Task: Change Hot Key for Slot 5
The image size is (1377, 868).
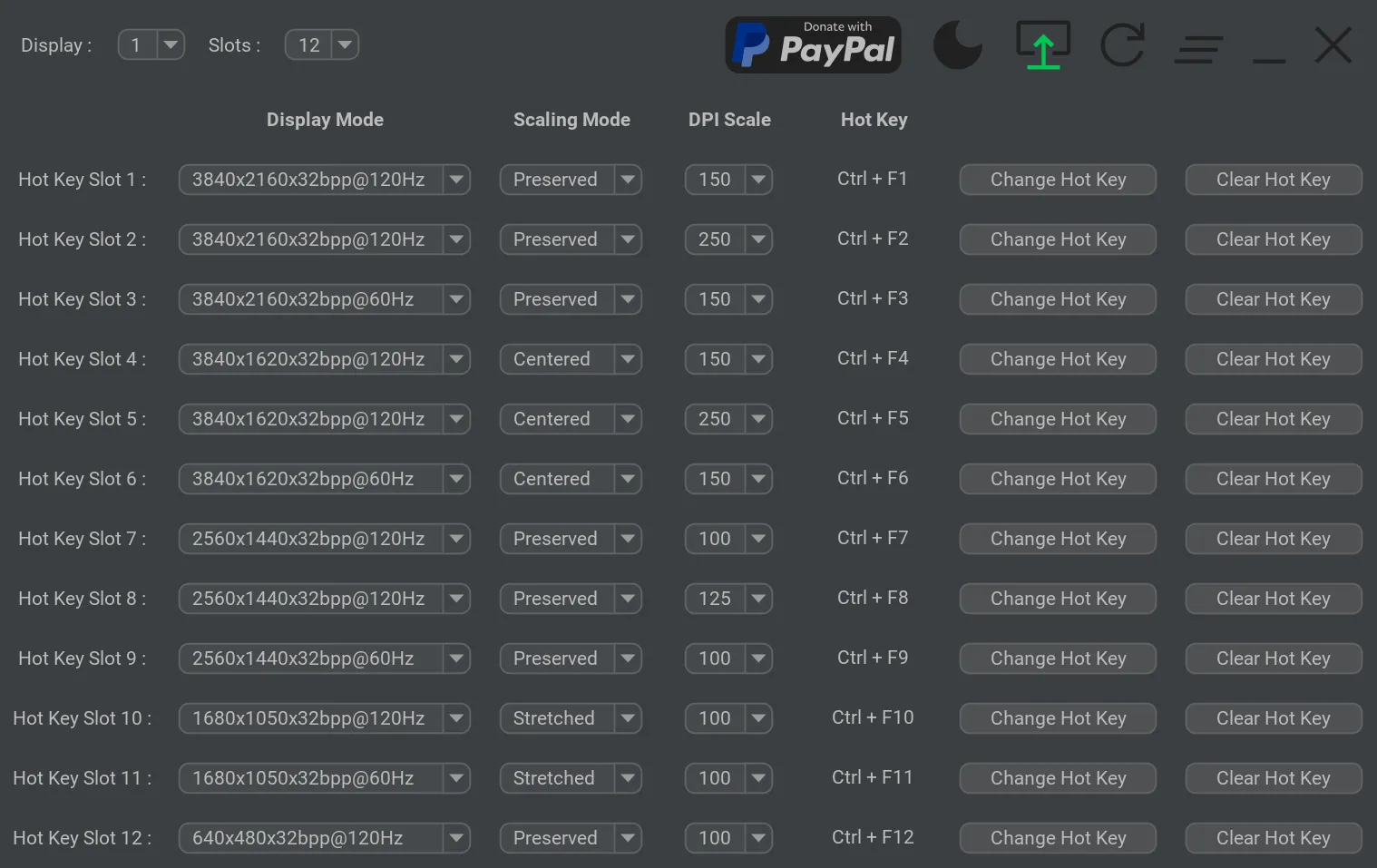Action: tap(1057, 418)
